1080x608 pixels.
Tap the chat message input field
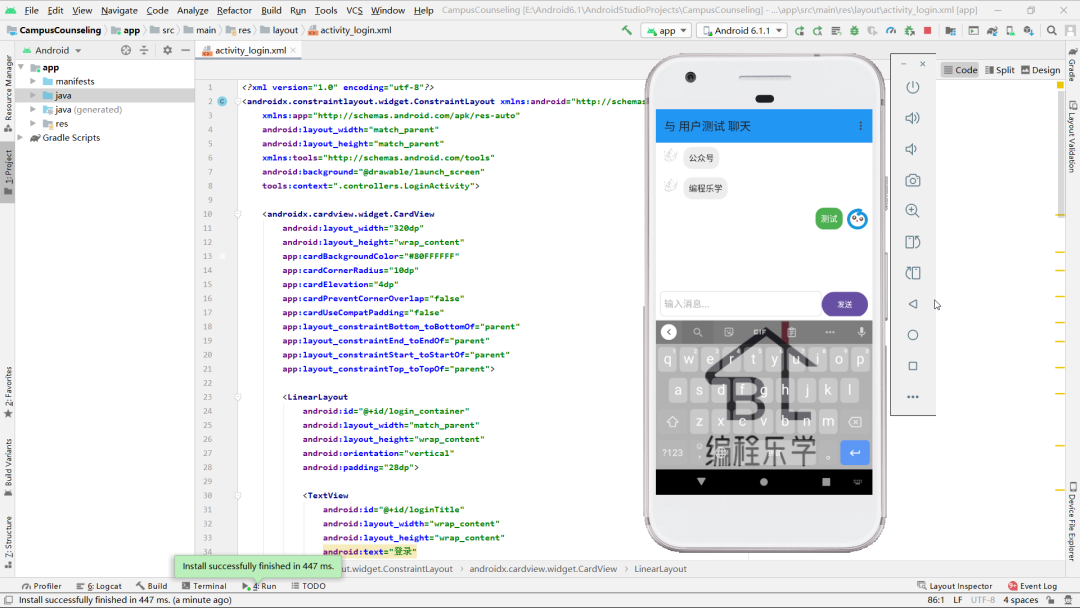[x=739, y=304]
